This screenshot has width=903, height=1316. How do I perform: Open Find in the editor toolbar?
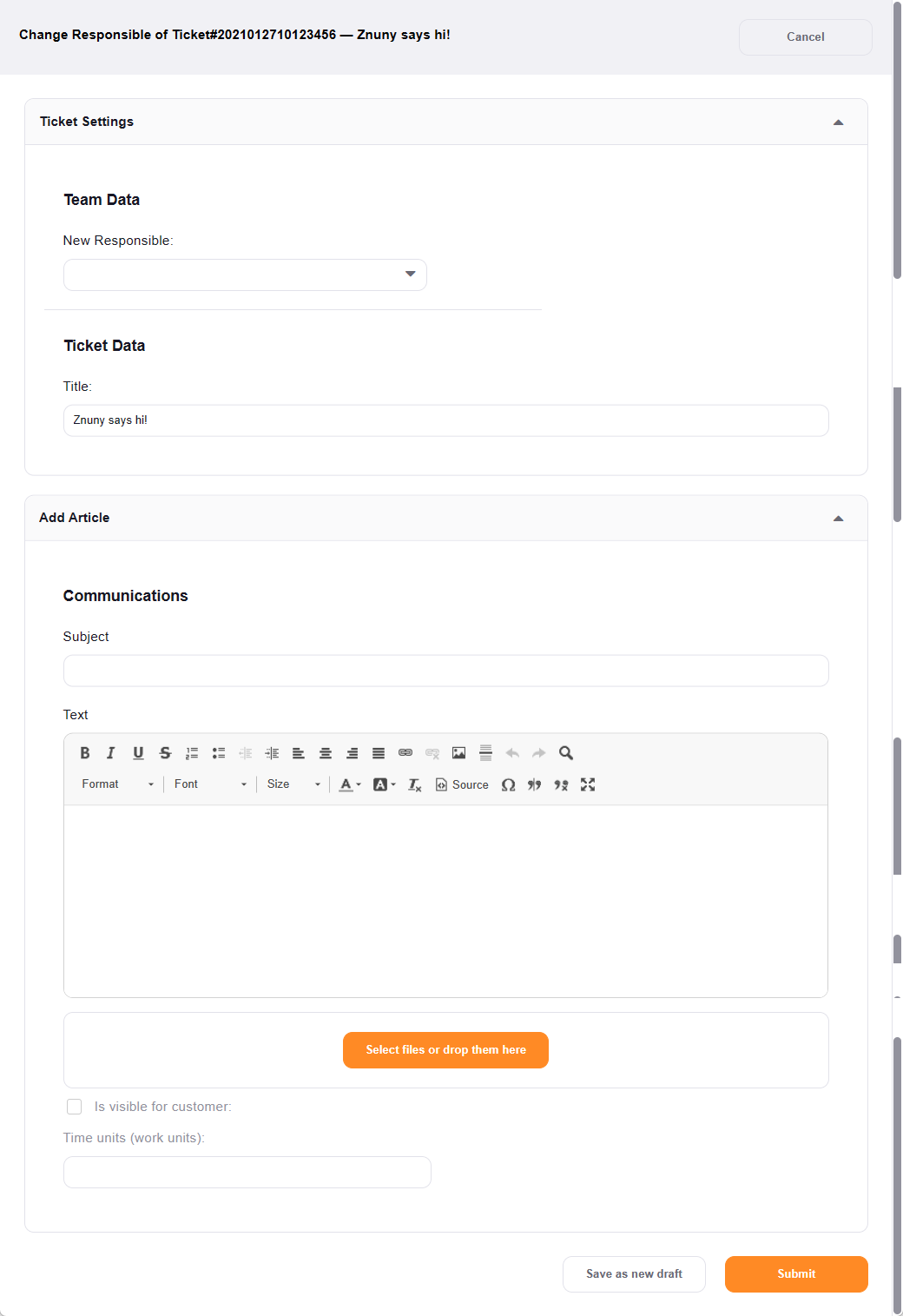click(566, 753)
